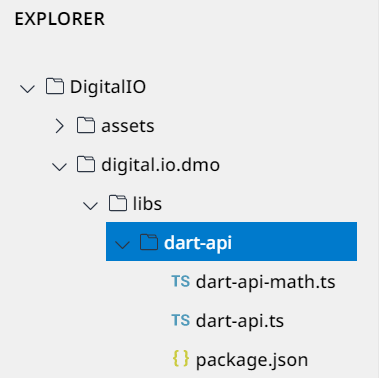Click TS icon beside dart-api-math.ts
Image resolution: width=379 pixels, height=378 pixels.
coord(181,281)
